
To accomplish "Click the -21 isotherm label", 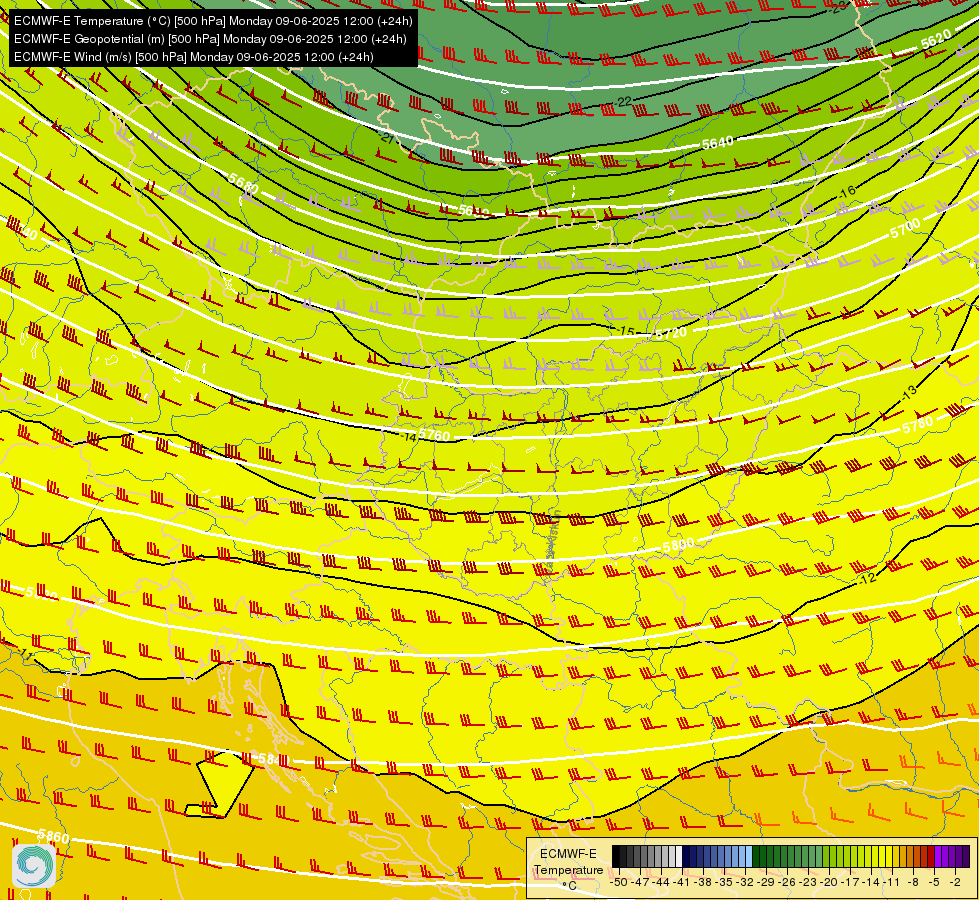I will coord(386,136).
